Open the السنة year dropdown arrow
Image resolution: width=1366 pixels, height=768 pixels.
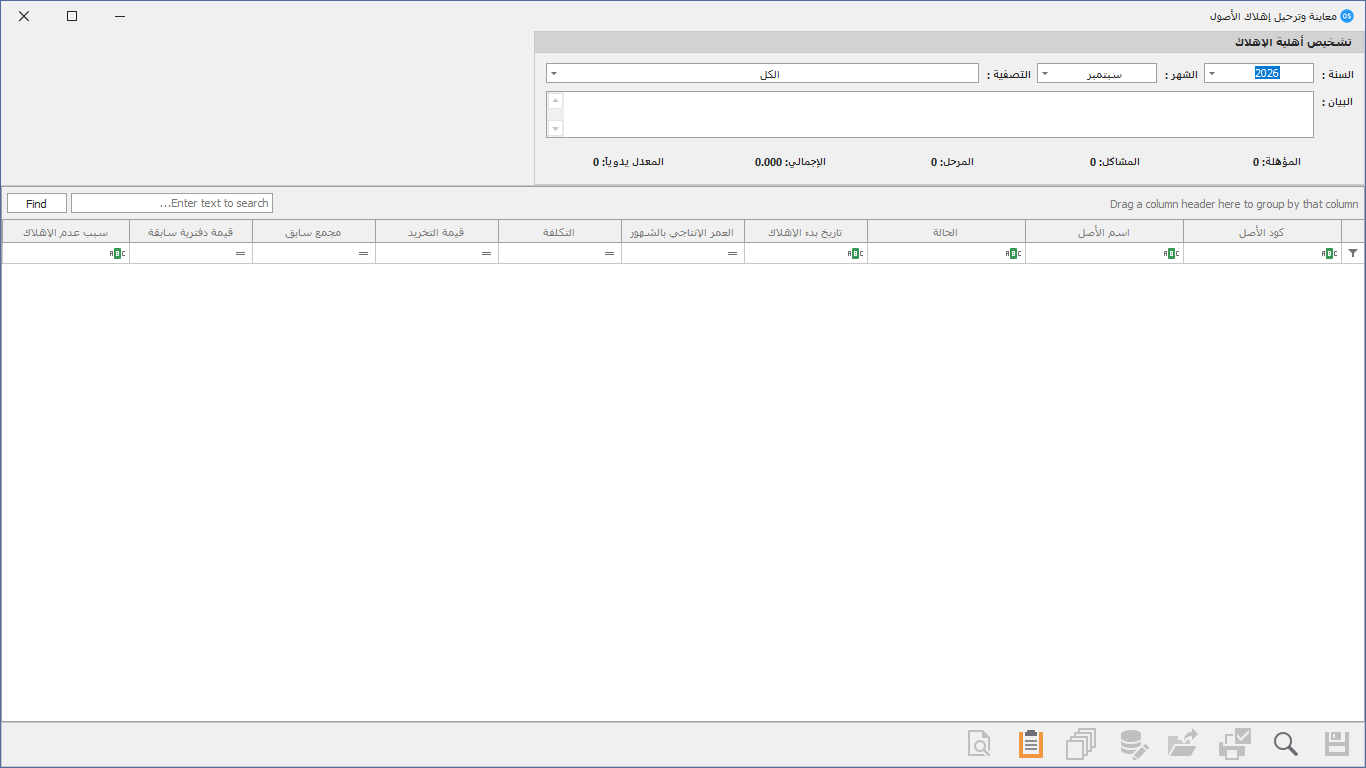click(x=1212, y=73)
